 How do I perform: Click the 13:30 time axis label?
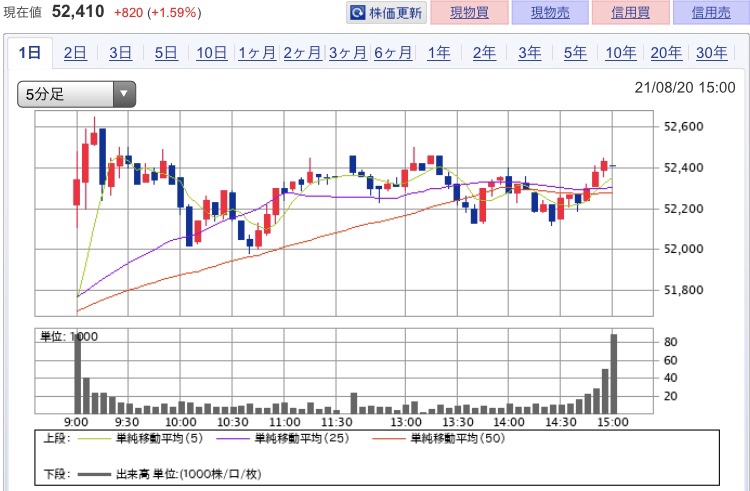coord(458,422)
